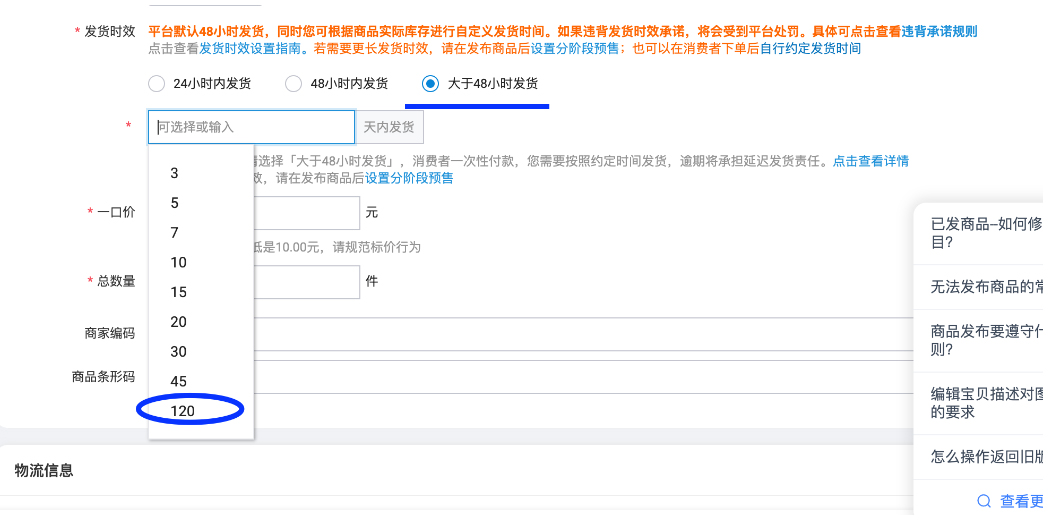Select 15 in the dropdown menu
The height and width of the screenshot is (526, 1055).
tap(179, 292)
